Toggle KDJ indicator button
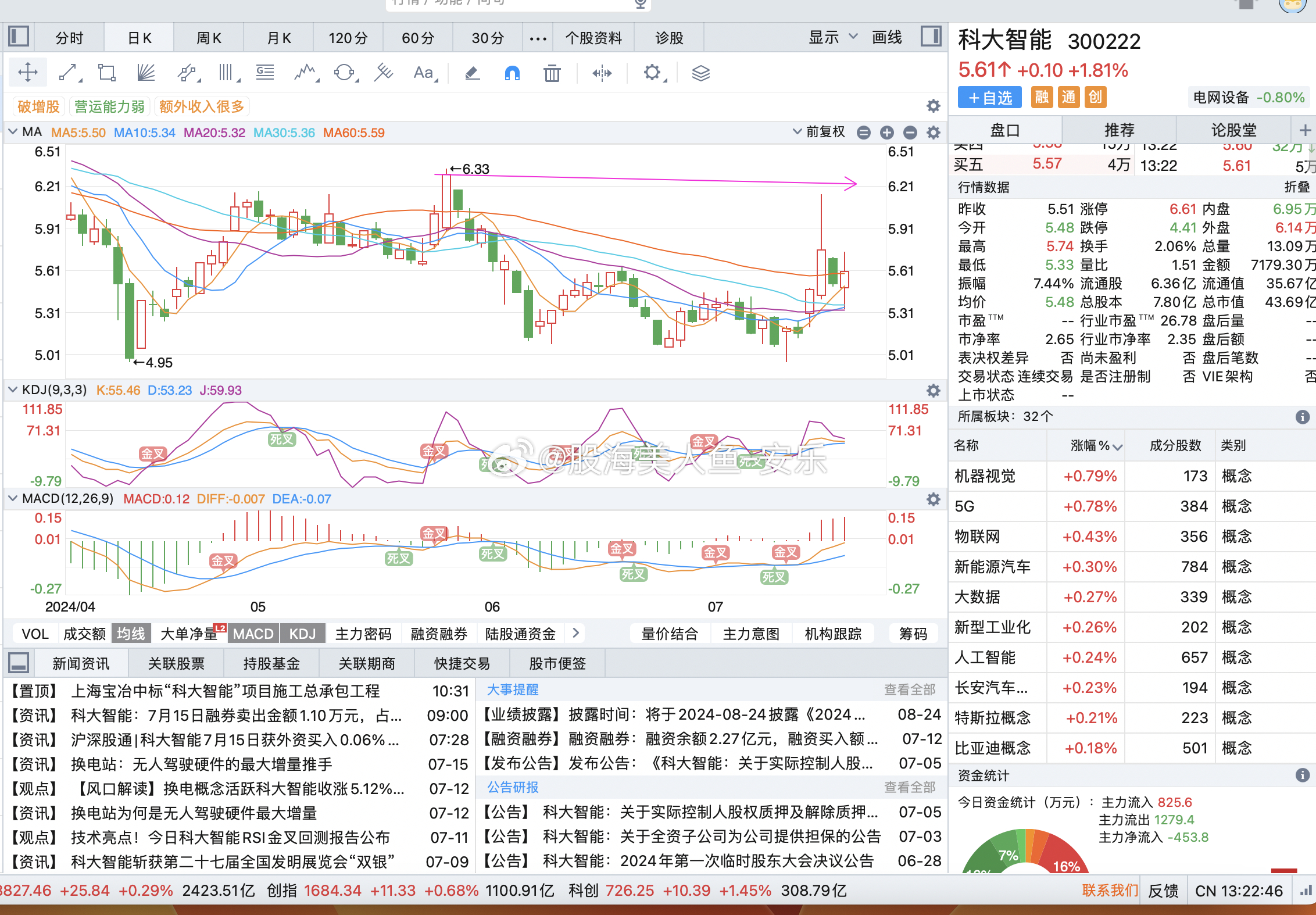This screenshot has height=915, width=1316. [x=302, y=634]
